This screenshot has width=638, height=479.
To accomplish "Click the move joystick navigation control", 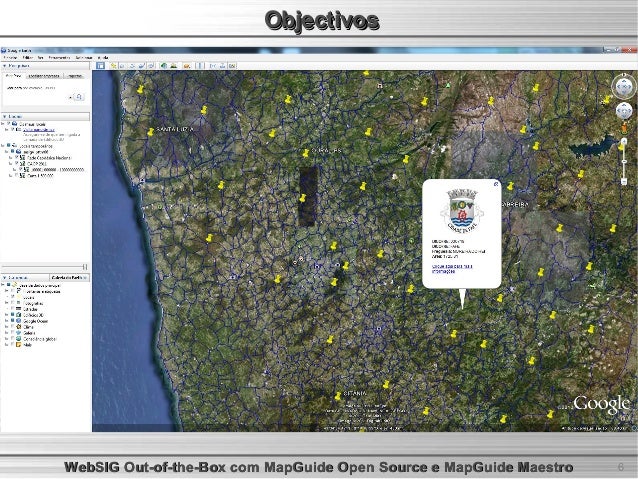I will [x=624, y=111].
